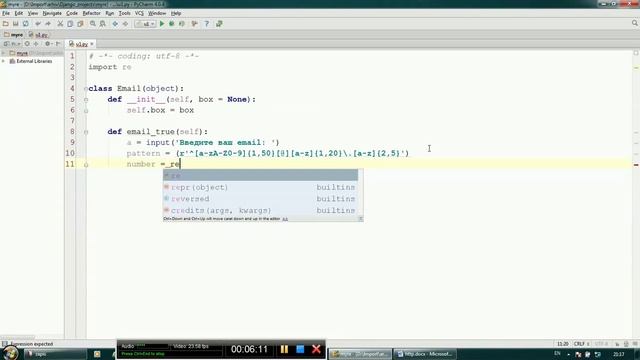640x360 pixels.
Task: Click the CRLF line separator in status bar
Action: 580,344
